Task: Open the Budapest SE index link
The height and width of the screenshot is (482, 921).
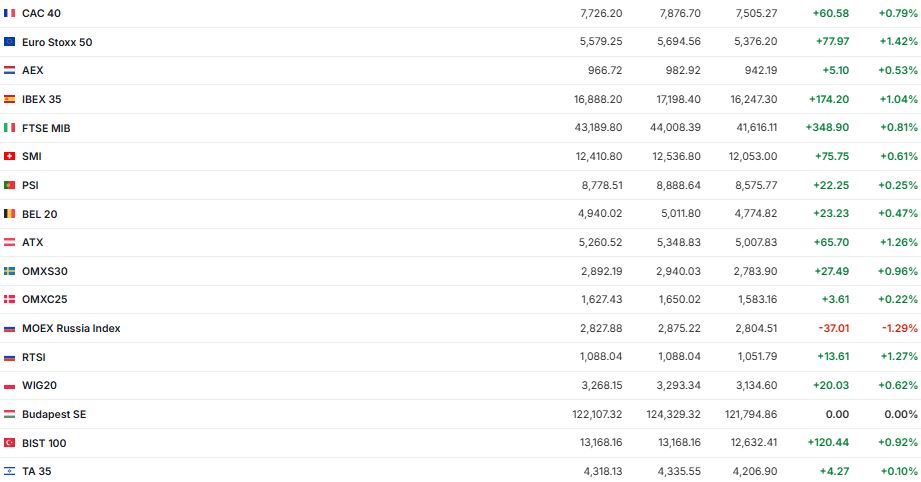Action: (x=54, y=414)
